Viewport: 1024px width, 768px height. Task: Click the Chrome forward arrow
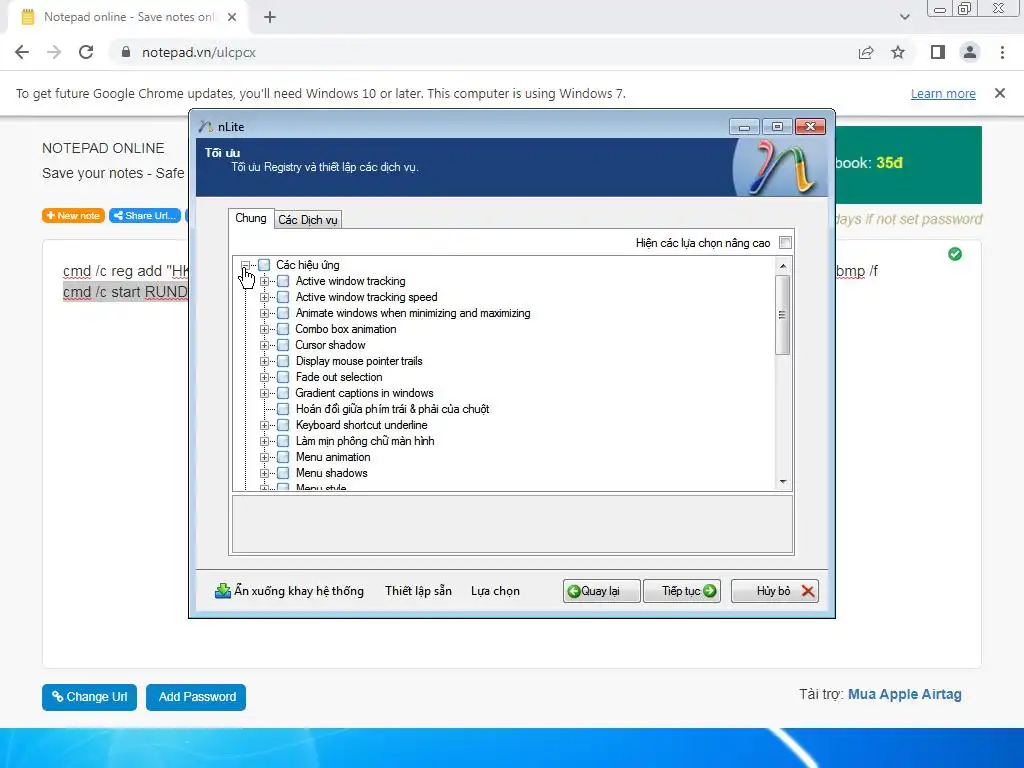(54, 52)
